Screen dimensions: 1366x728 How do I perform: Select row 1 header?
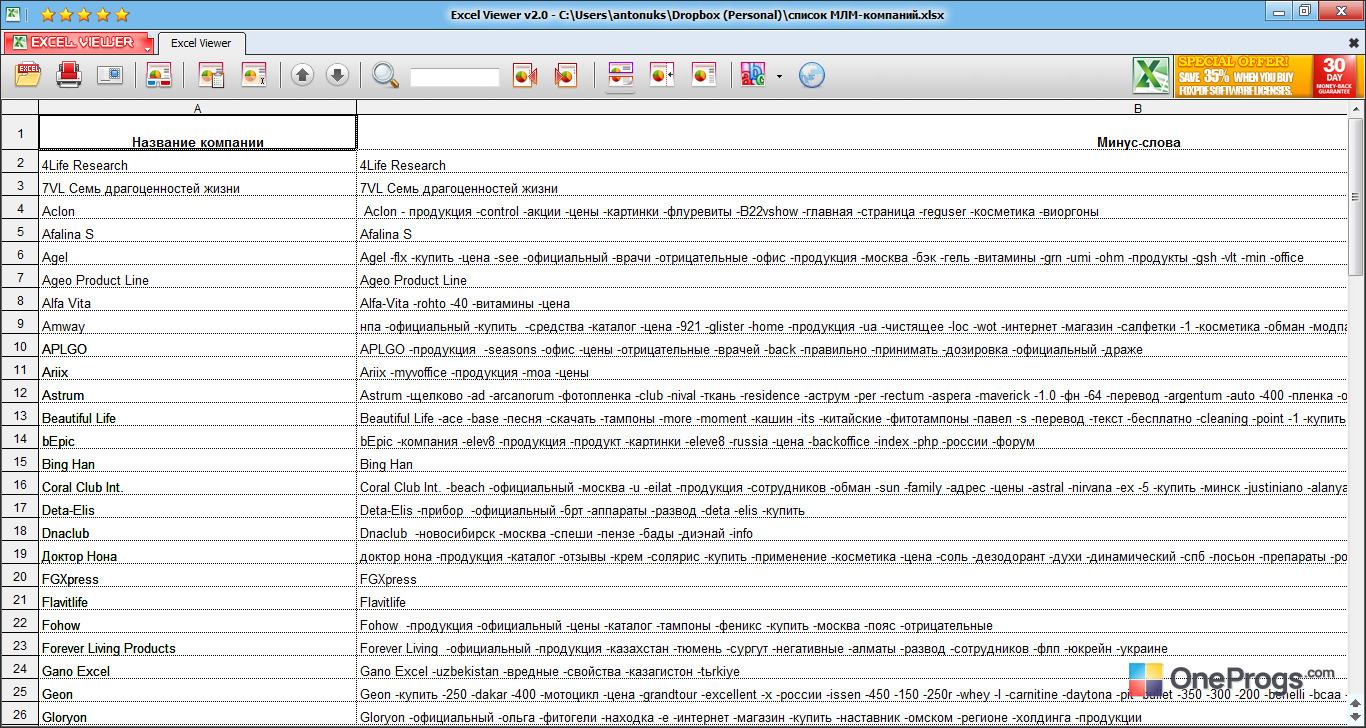click(20, 133)
